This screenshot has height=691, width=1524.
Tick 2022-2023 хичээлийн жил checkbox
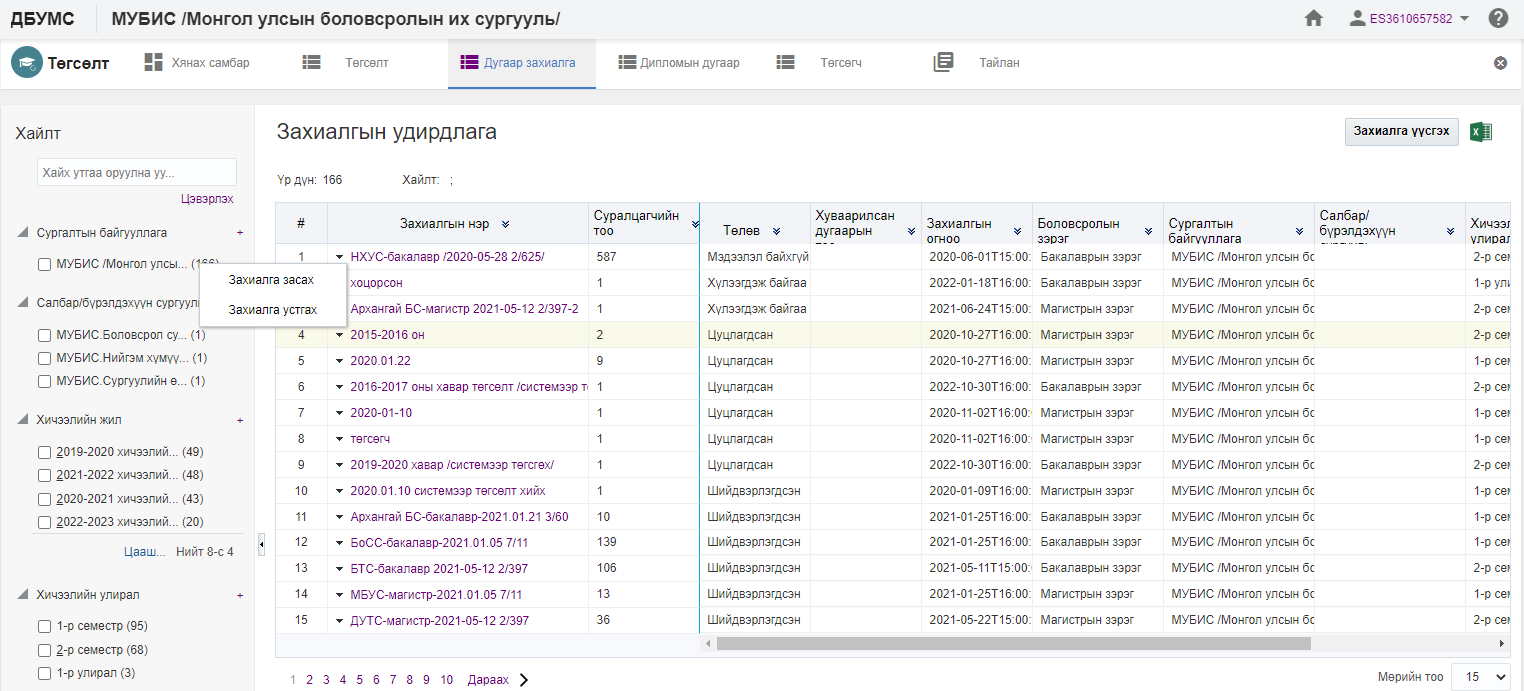44,522
